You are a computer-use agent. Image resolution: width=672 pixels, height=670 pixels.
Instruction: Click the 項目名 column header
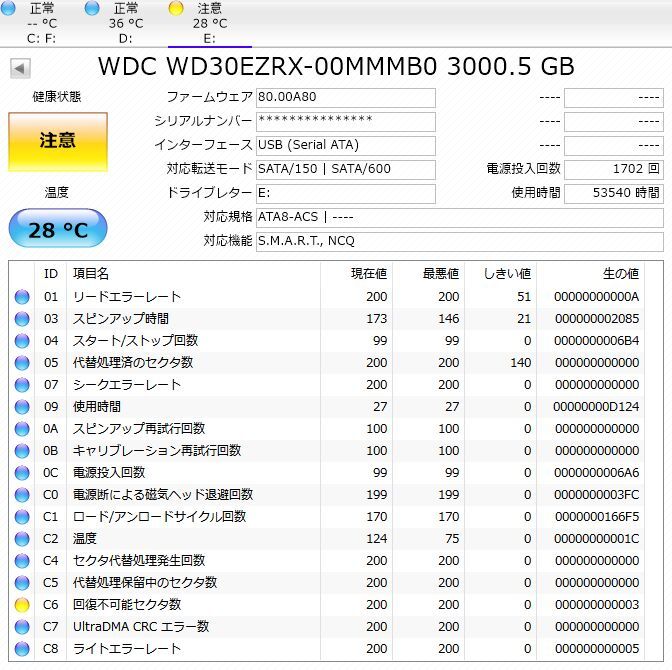(x=193, y=273)
